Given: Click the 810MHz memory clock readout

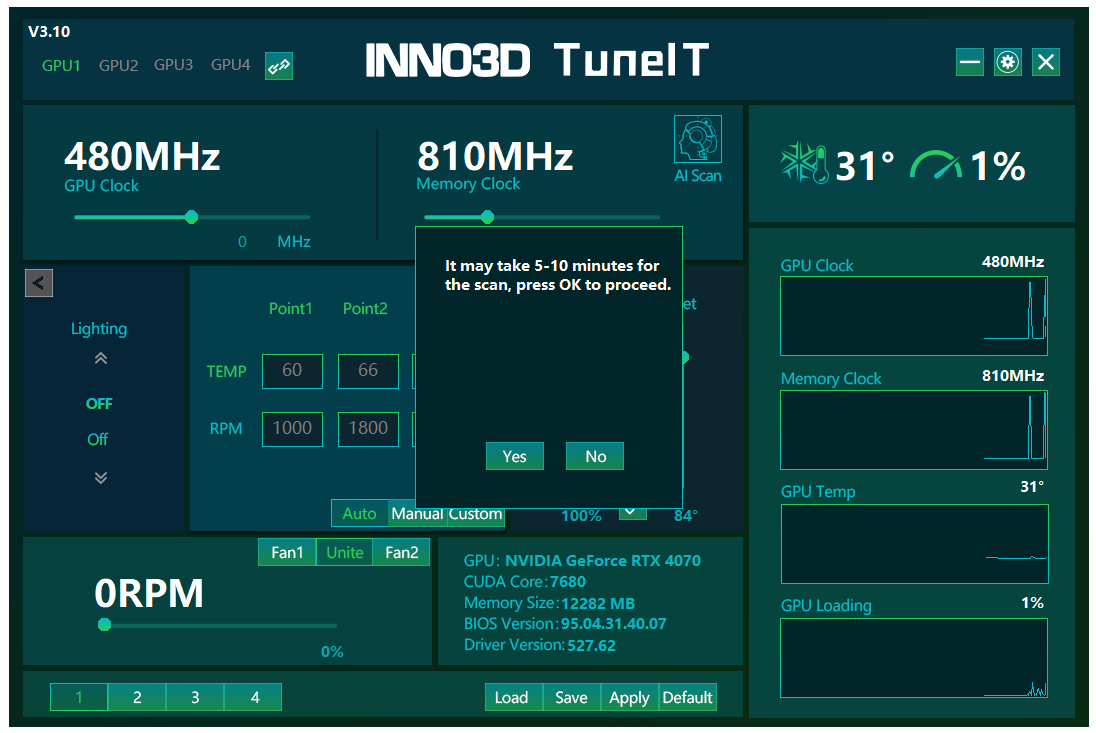Looking at the screenshot, I should 495,156.
